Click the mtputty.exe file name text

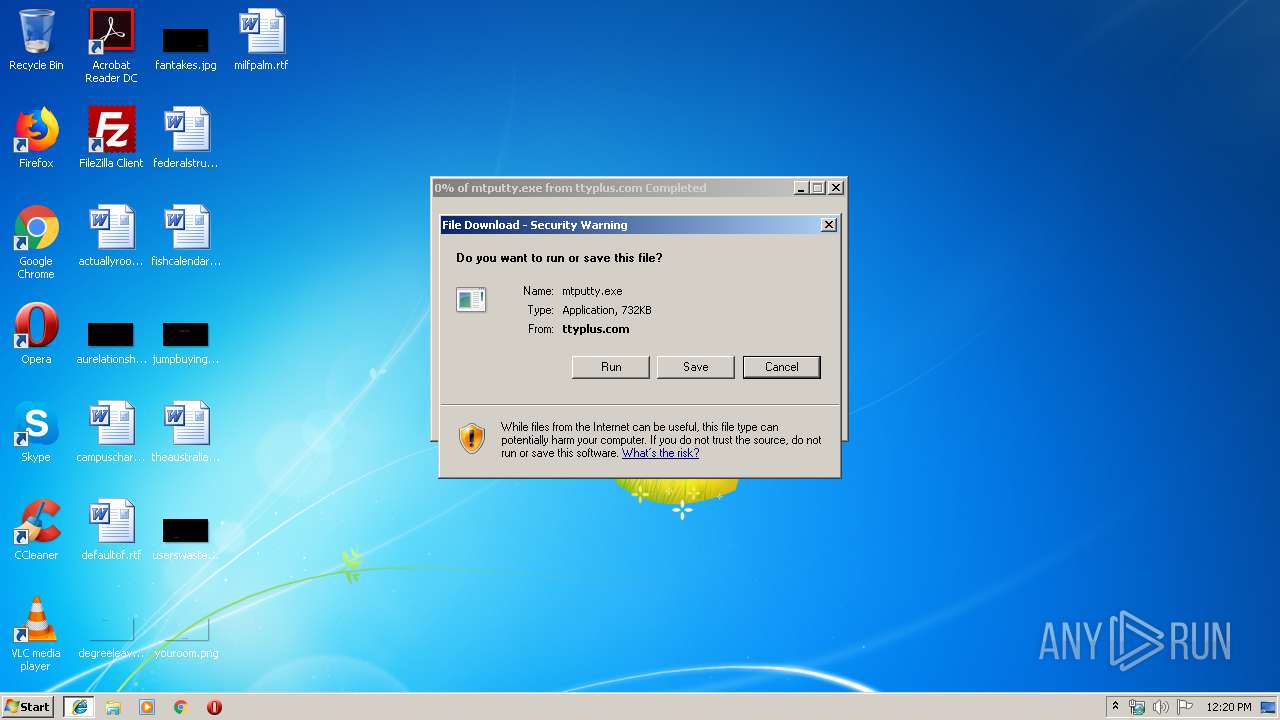tap(592, 291)
